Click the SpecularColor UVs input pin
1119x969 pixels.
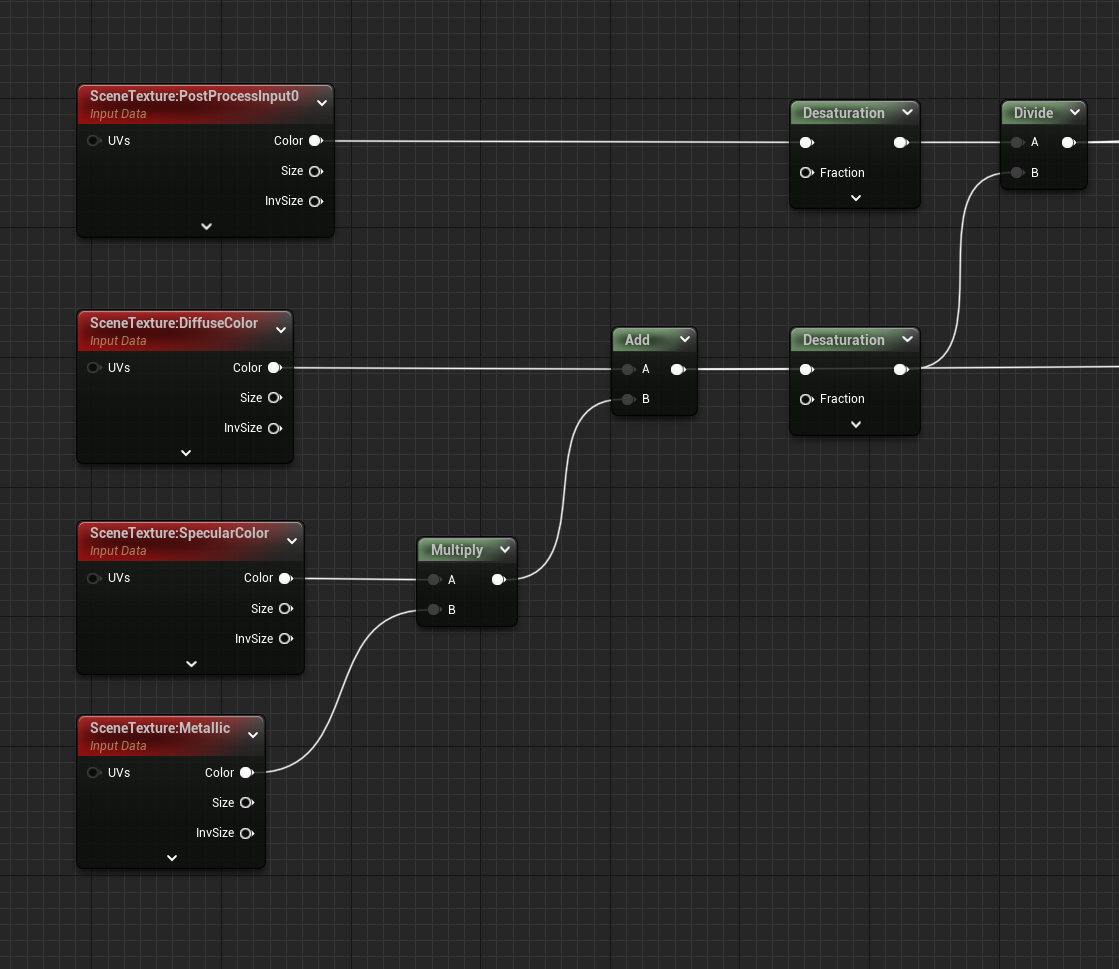(x=93, y=578)
